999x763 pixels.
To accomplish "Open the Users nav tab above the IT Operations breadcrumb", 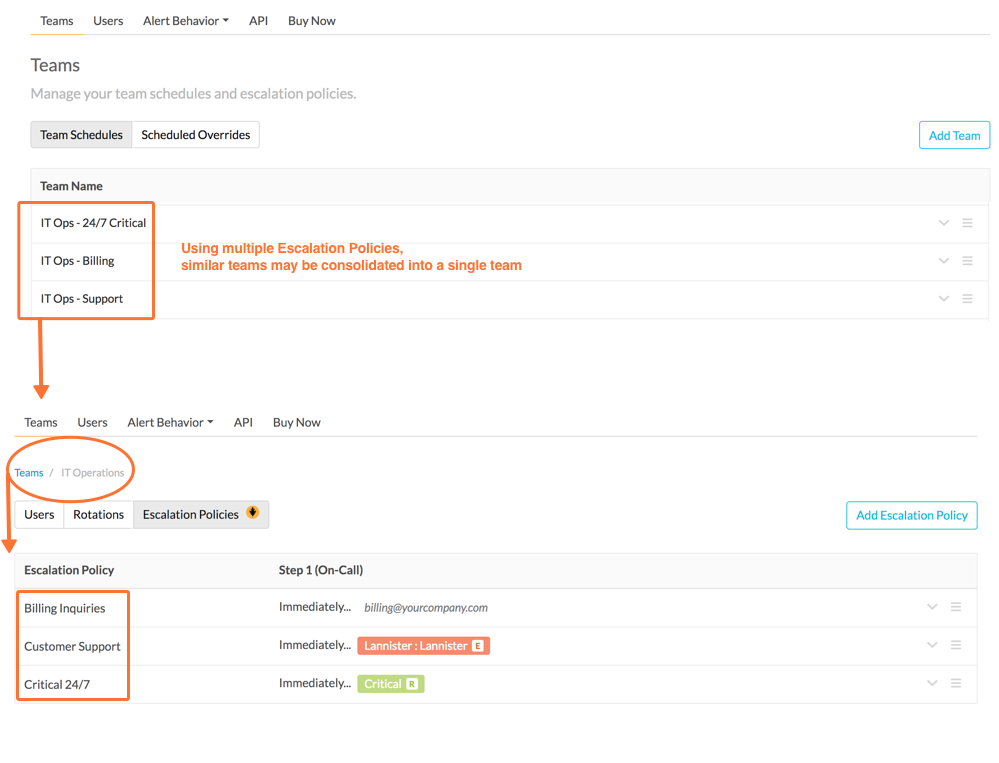I will (x=92, y=422).
